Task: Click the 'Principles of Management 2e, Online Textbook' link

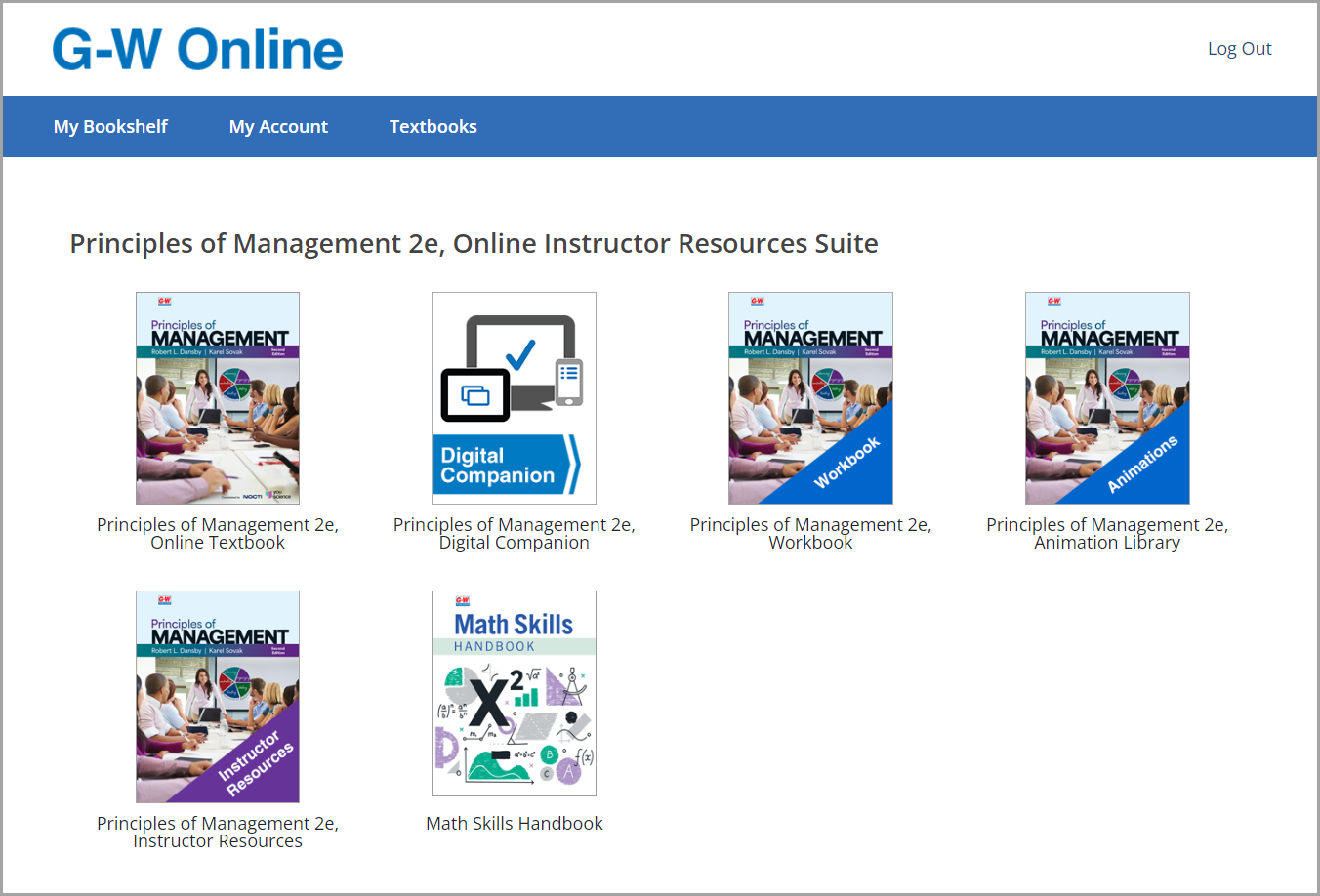Action: pos(218,534)
